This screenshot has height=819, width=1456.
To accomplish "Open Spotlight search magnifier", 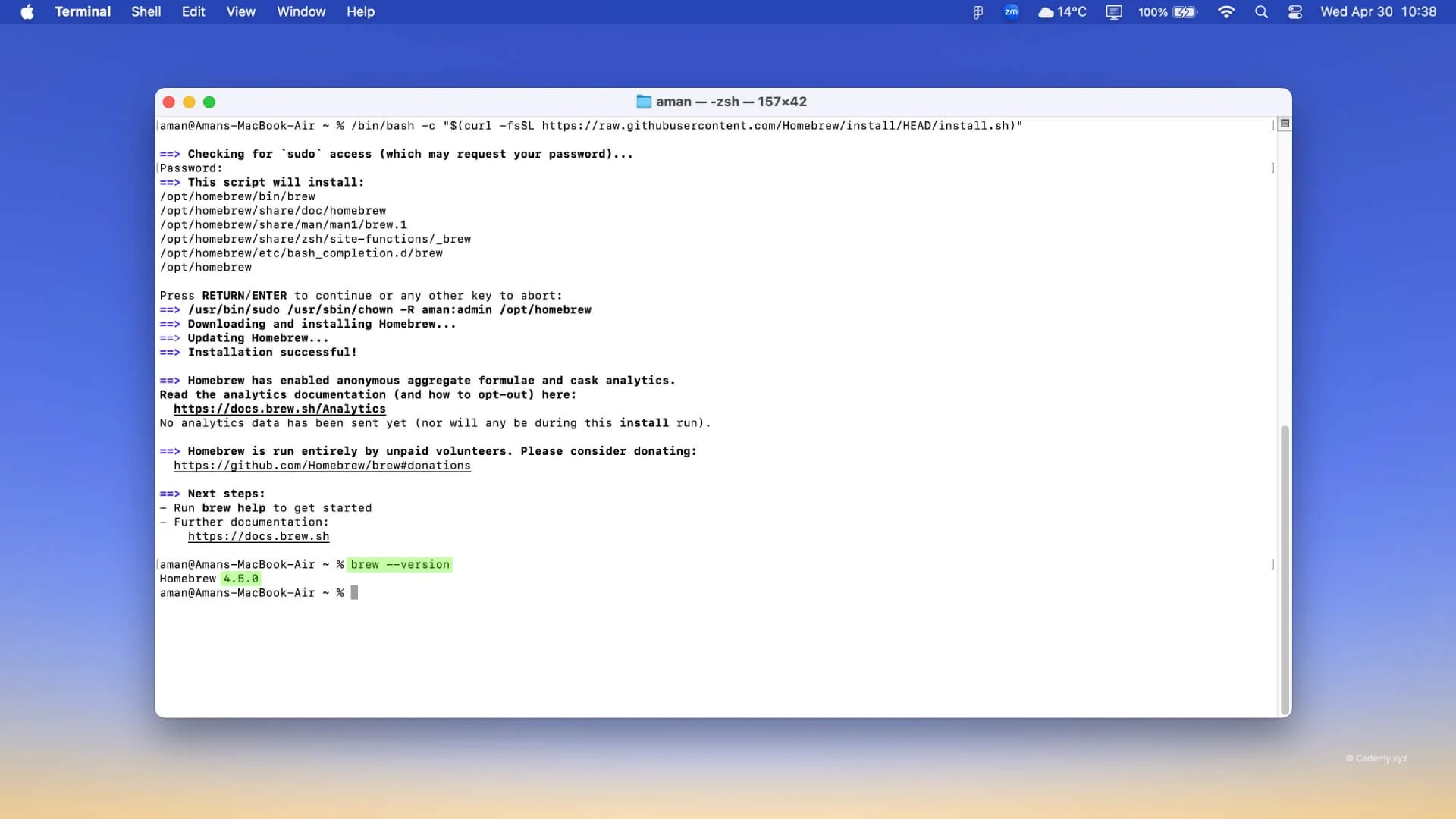I will tap(1261, 12).
